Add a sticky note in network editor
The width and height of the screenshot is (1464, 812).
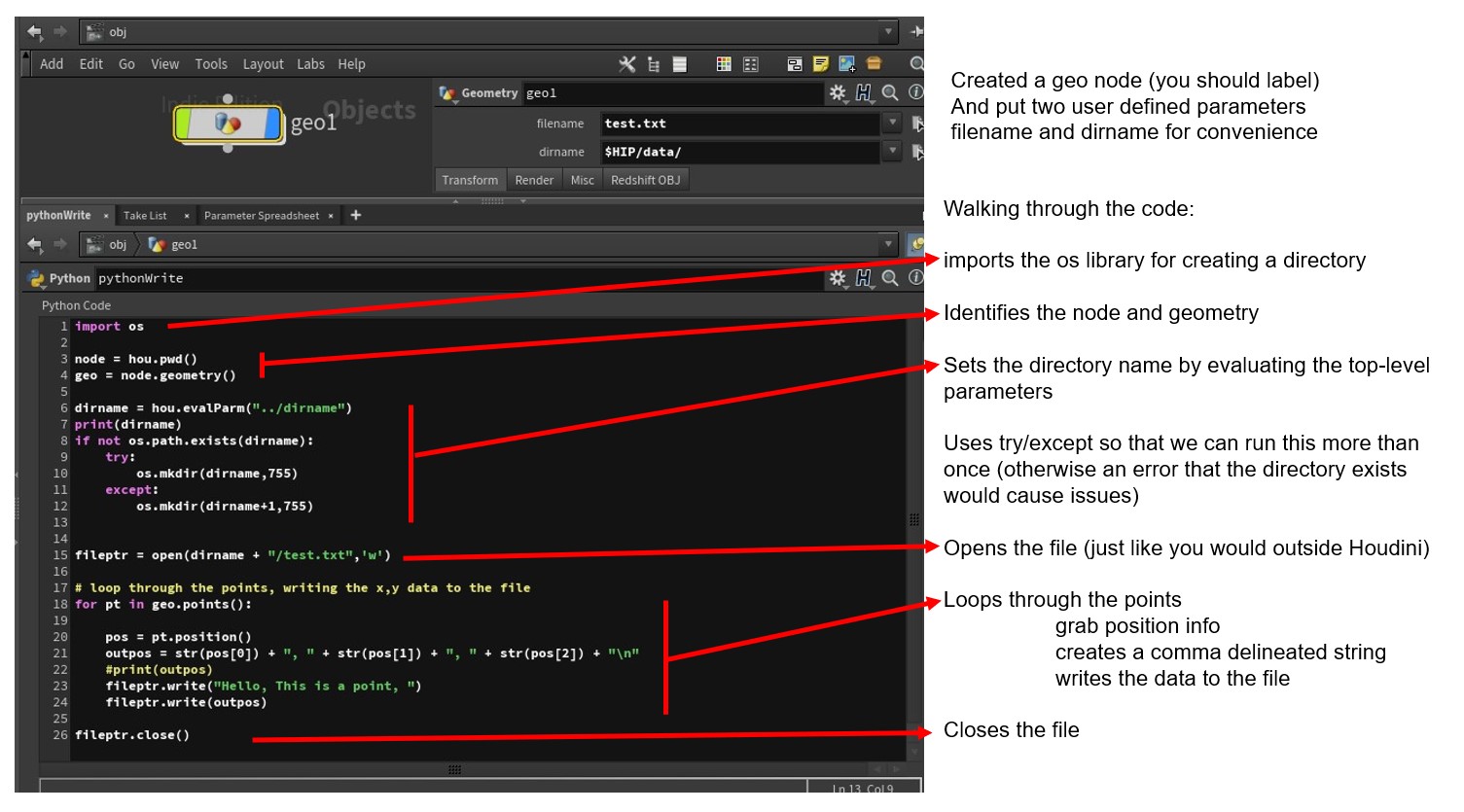click(x=821, y=64)
